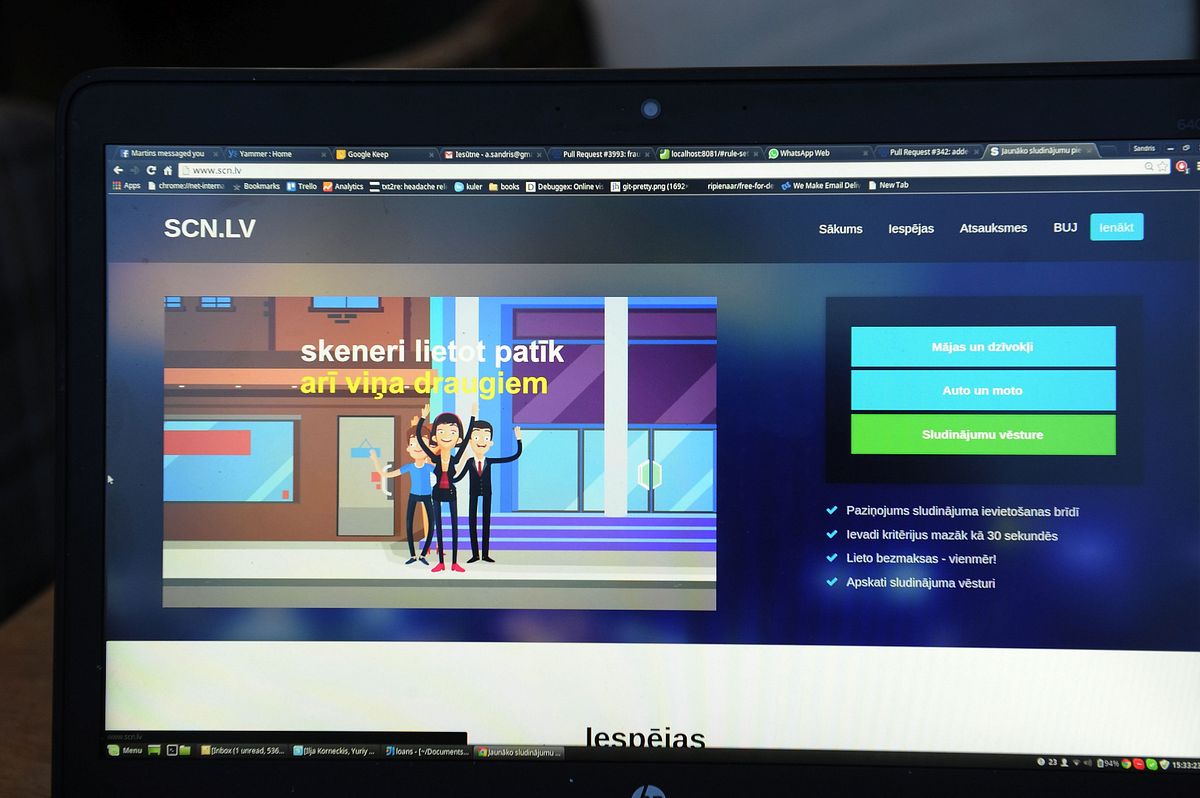Screen dimensions: 1200x798
Task: Open the Apps bookmarks shortcut
Action: [x=126, y=185]
